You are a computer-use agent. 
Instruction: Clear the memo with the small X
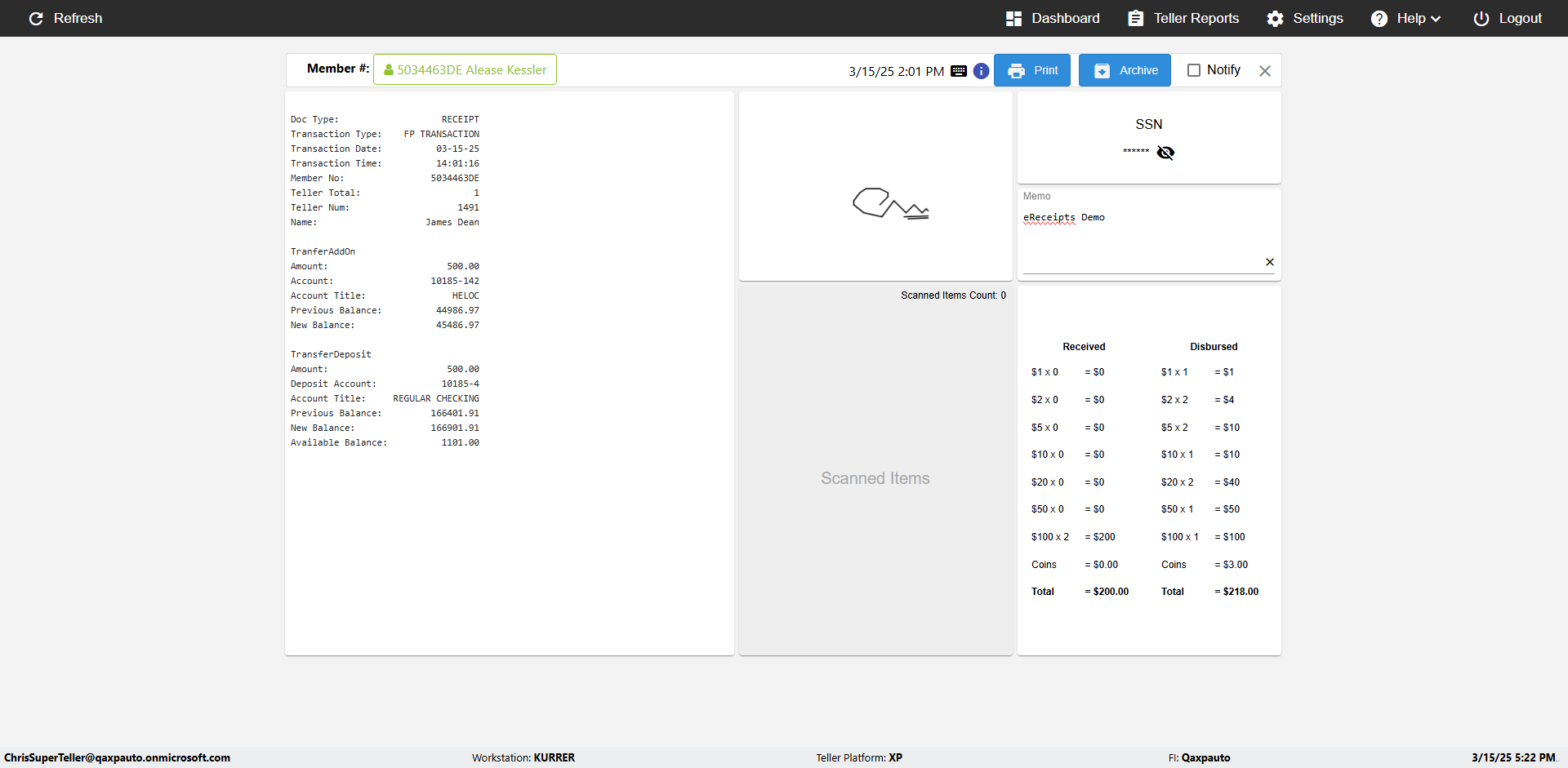[x=1270, y=262]
